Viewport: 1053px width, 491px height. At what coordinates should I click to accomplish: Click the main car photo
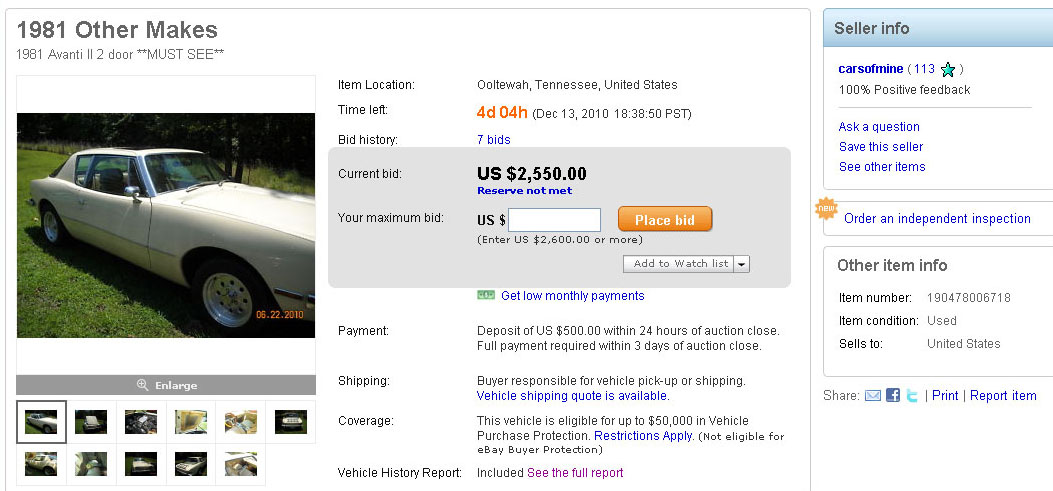166,225
